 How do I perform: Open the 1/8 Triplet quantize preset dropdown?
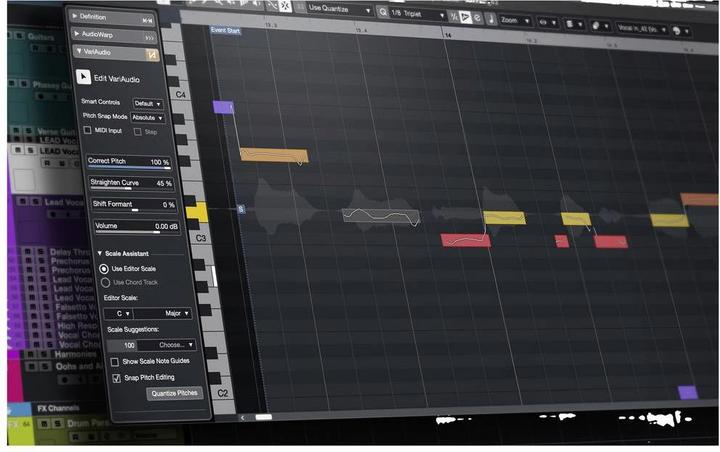(x=418, y=14)
